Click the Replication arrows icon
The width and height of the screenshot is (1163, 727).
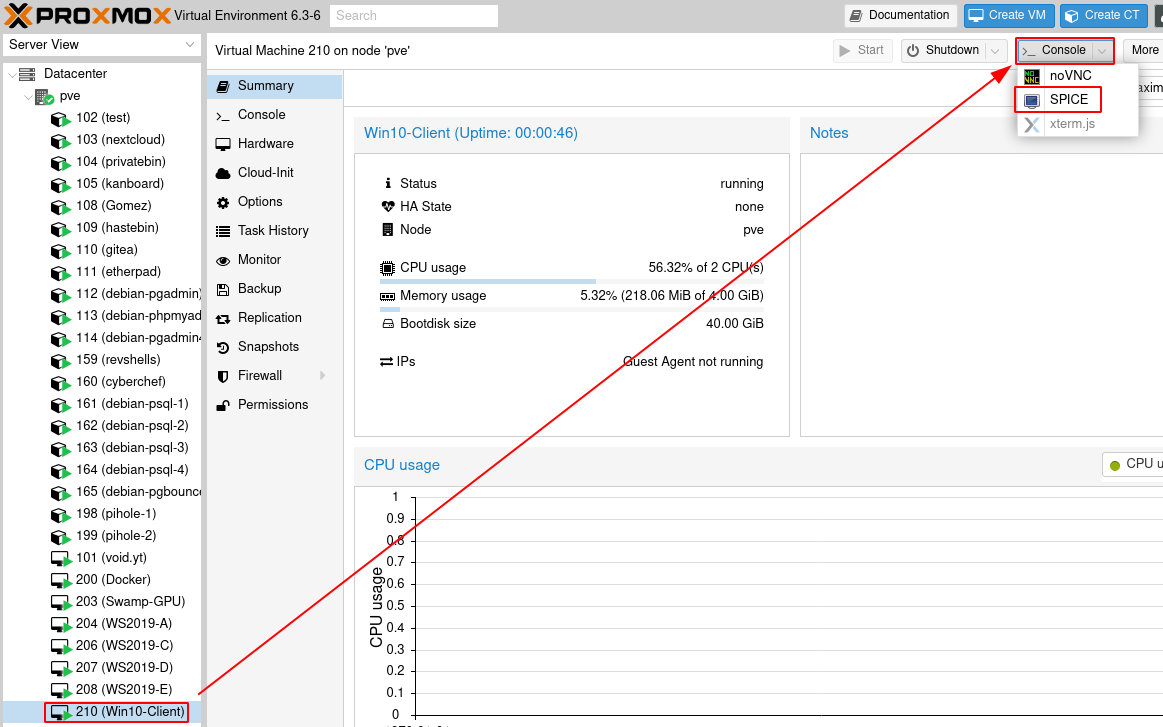coord(223,319)
